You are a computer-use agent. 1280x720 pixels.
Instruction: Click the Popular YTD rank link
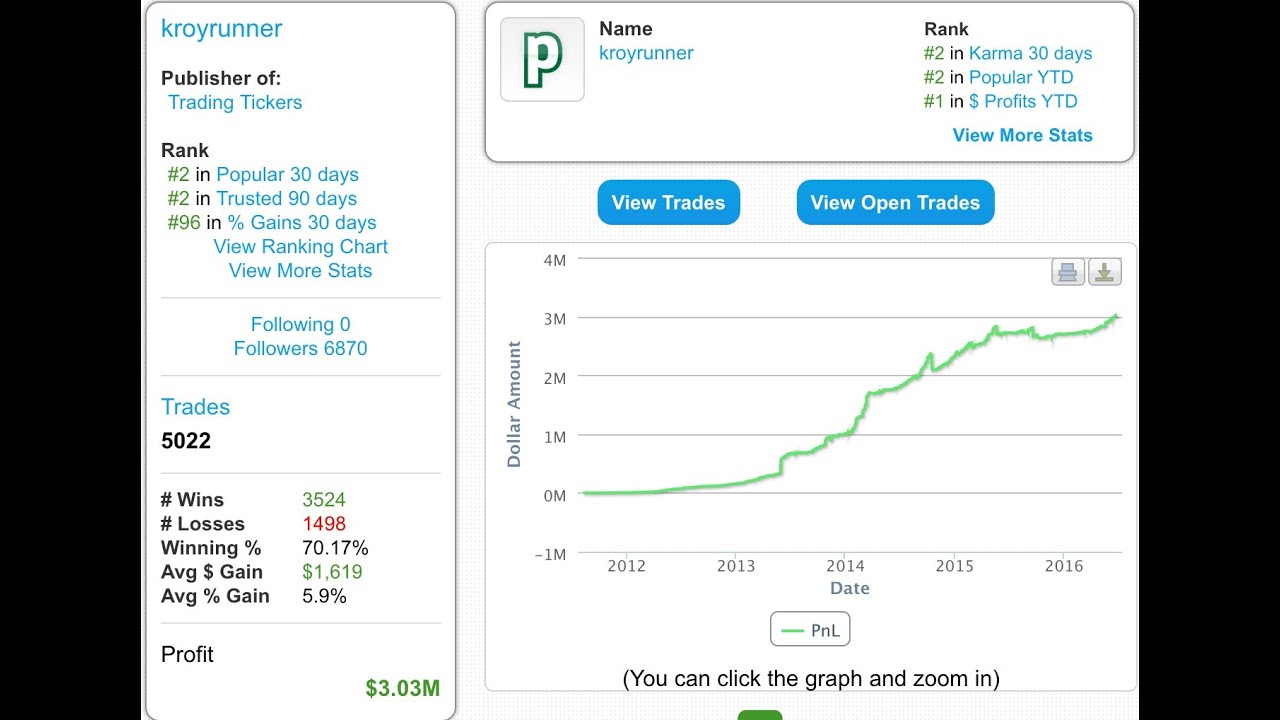(1021, 77)
